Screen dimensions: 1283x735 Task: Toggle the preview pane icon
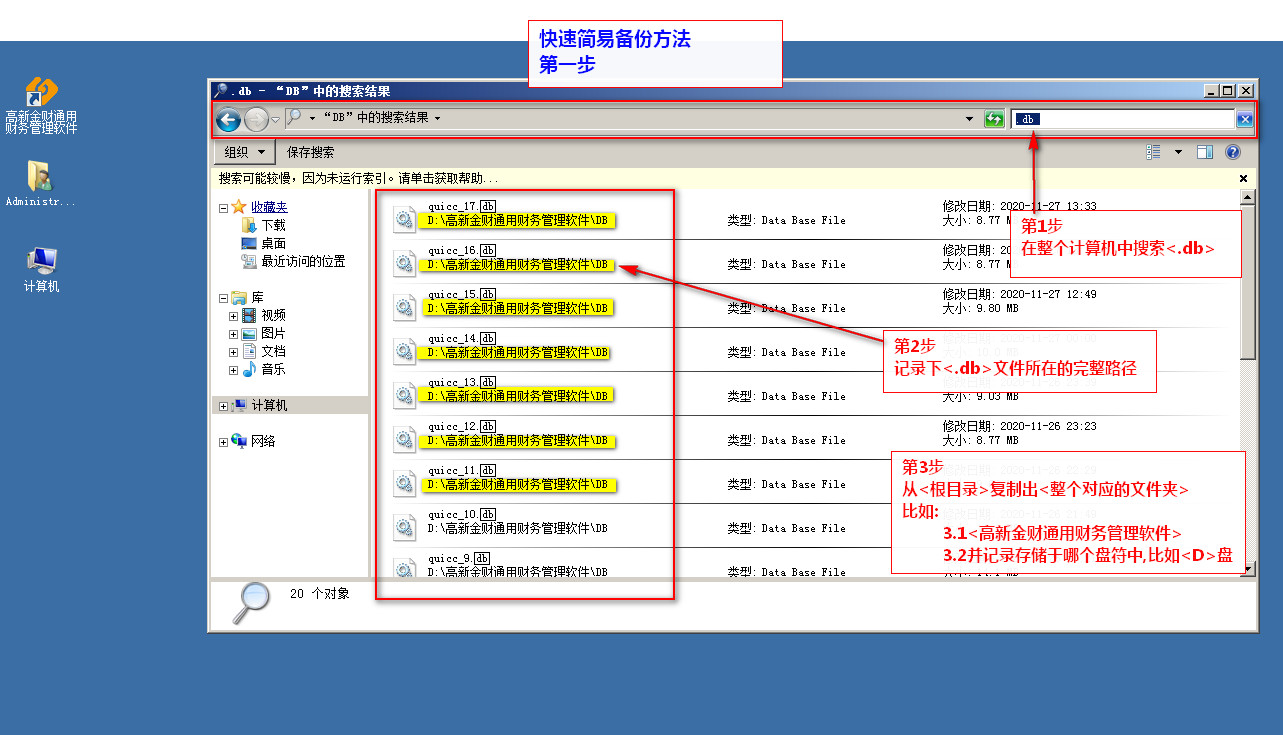(1205, 152)
